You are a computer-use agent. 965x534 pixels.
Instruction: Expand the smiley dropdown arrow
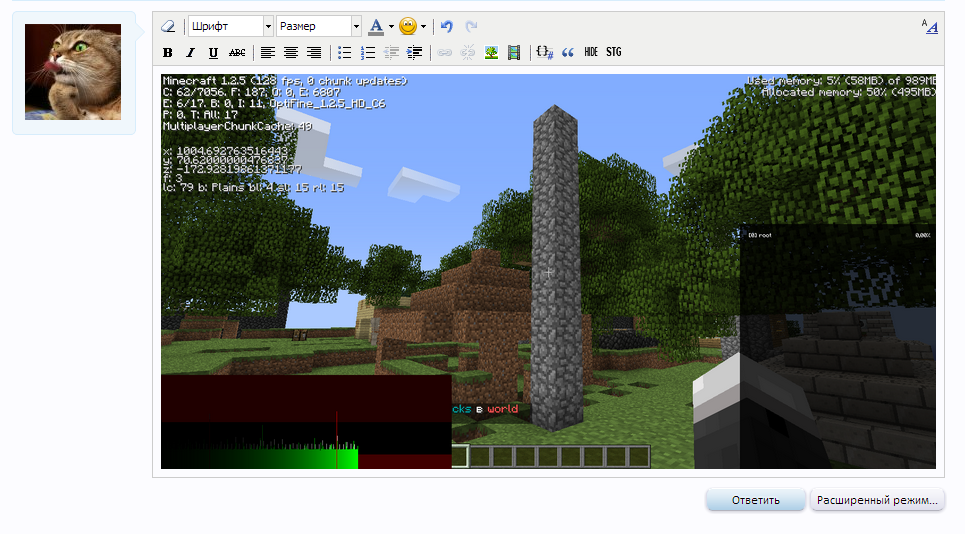point(423,26)
